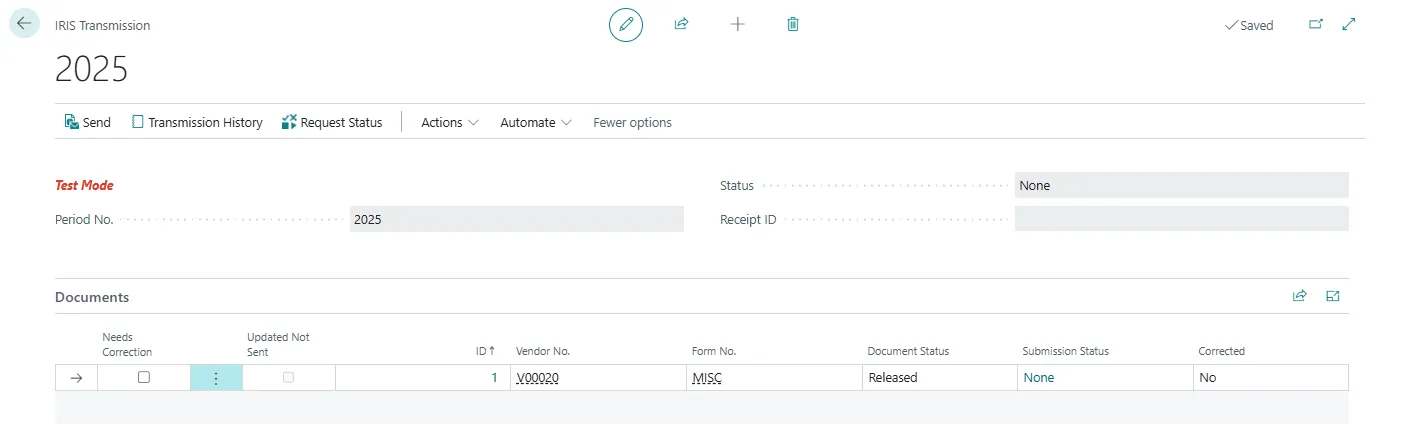The height and width of the screenshot is (424, 1424).
Task: Click the trash delete icon
Action: pos(793,24)
